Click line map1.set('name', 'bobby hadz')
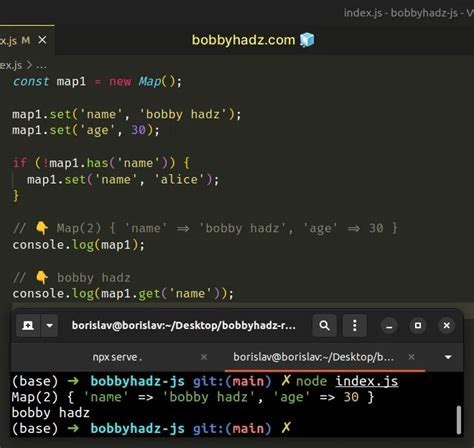Image resolution: width=474 pixels, height=448 pixels. tap(127, 114)
